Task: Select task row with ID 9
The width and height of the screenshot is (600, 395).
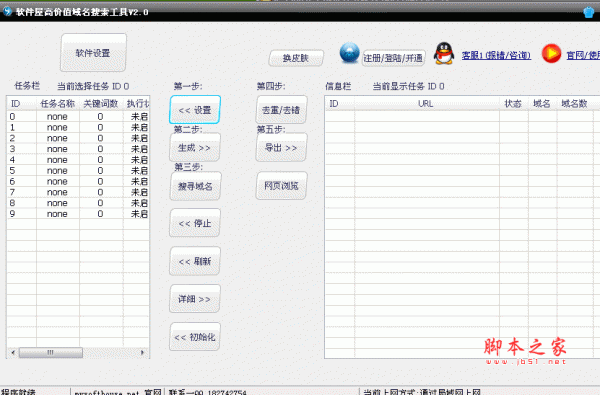Action: pos(78,214)
